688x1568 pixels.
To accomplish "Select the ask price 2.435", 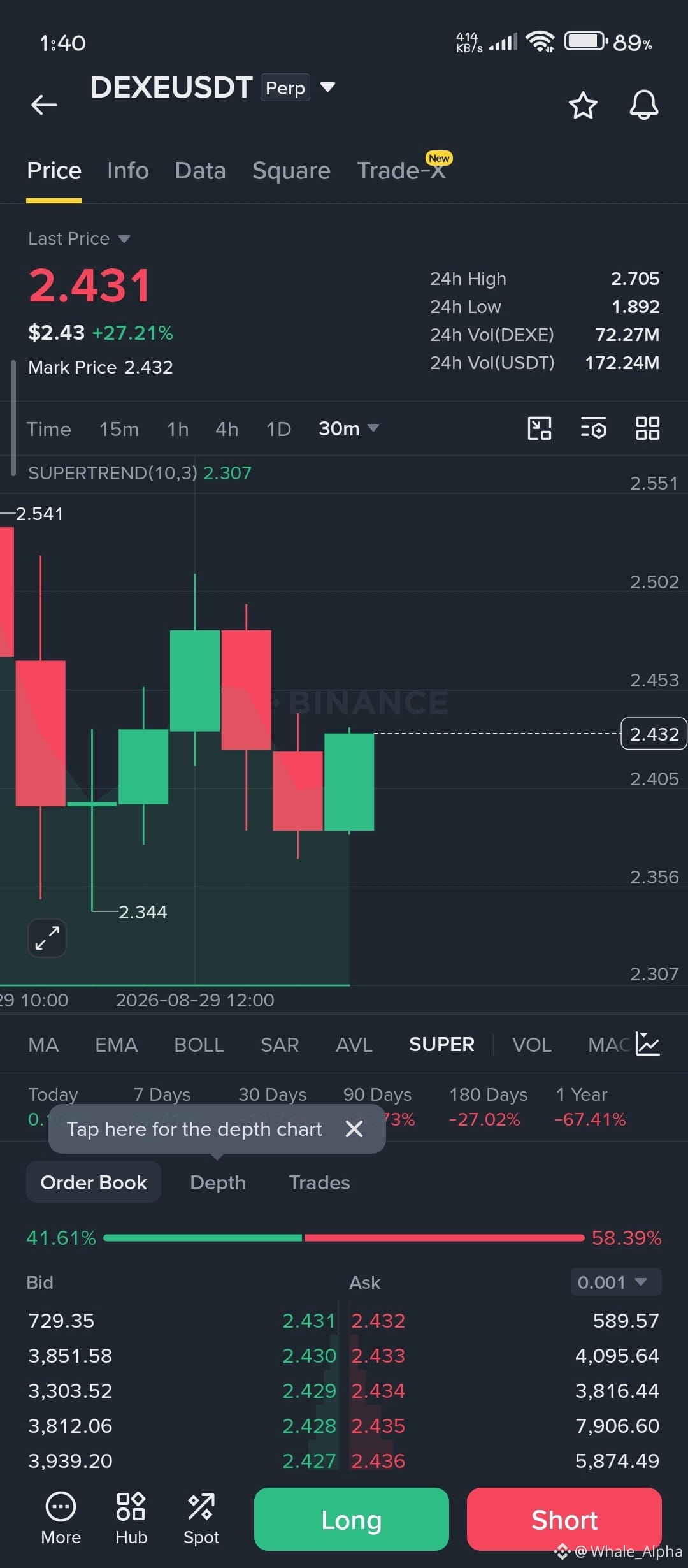I will (x=378, y=1426).
